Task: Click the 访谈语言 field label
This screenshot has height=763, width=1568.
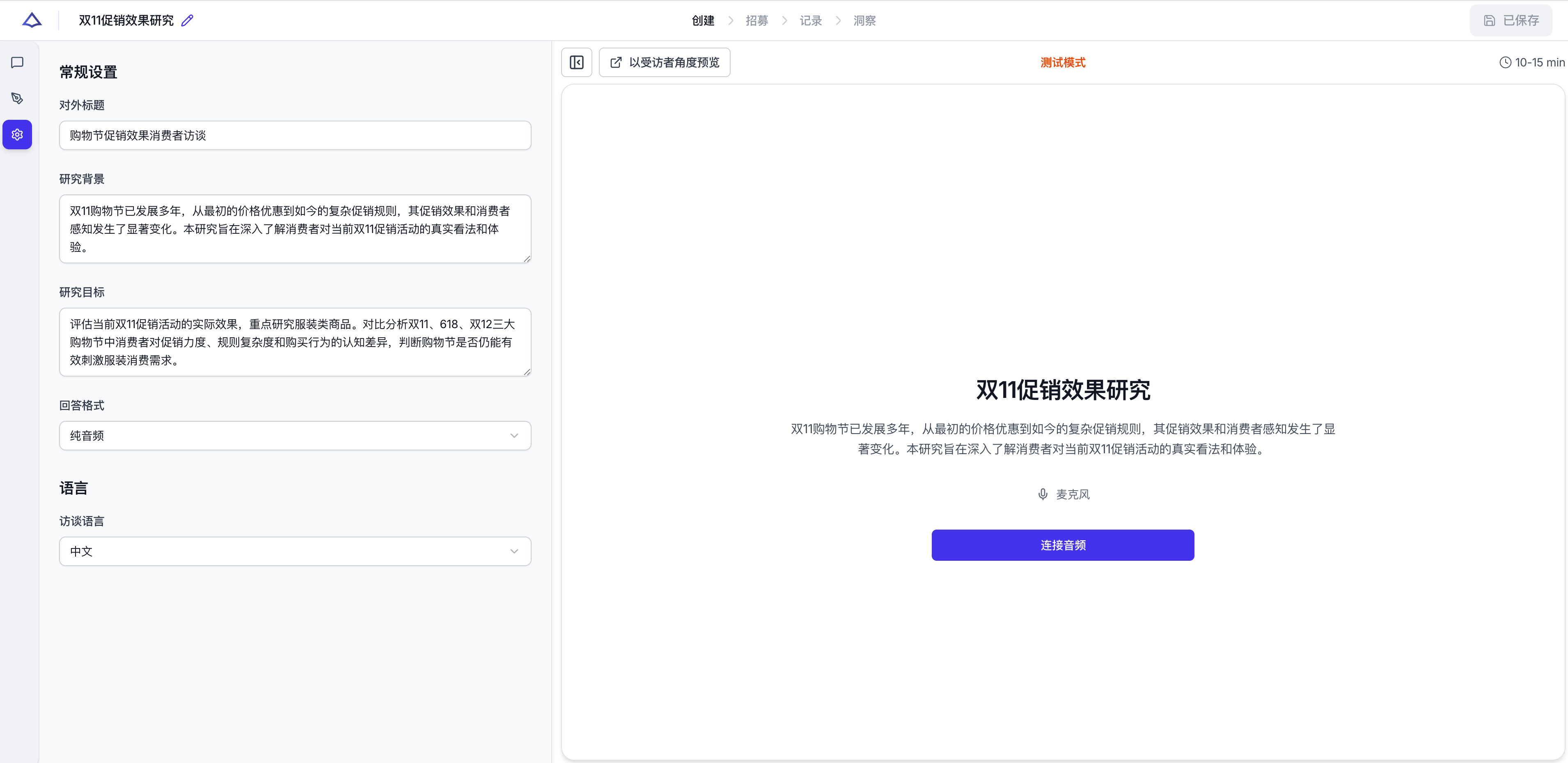Action: coord(82,521)
